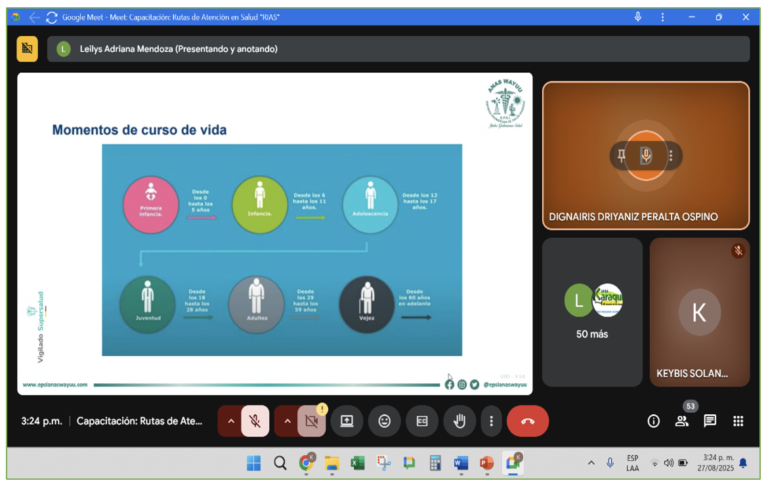
Task: Open more options three-dot menu in call bar
Action: pyautogui.click(x=491, y=421)
